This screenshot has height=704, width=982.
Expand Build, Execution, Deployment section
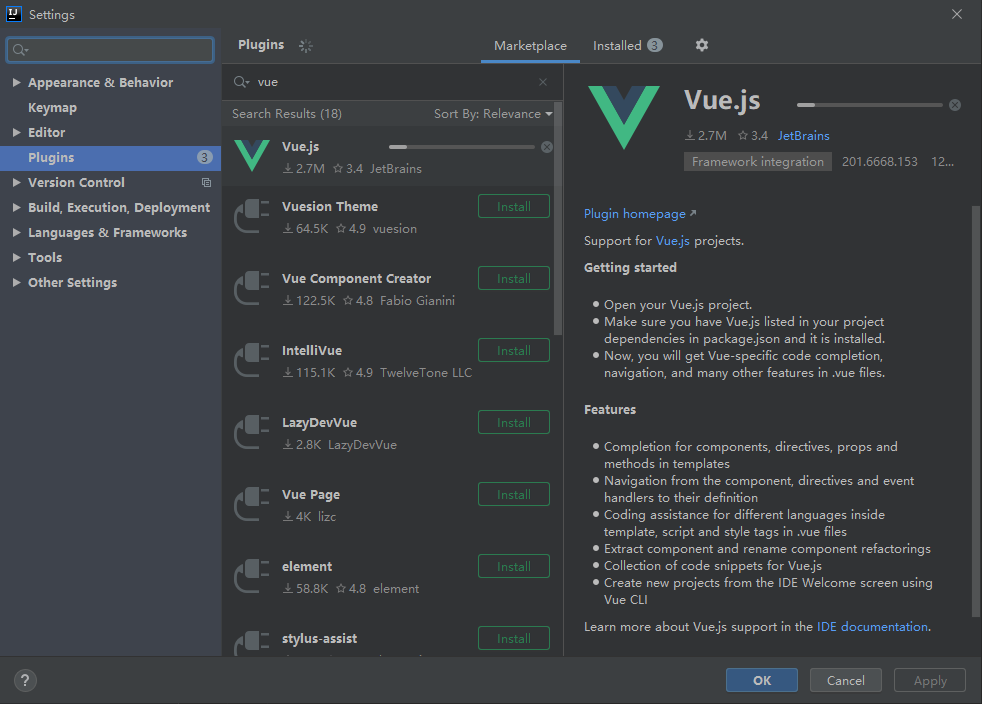click(x=17, y=207)
